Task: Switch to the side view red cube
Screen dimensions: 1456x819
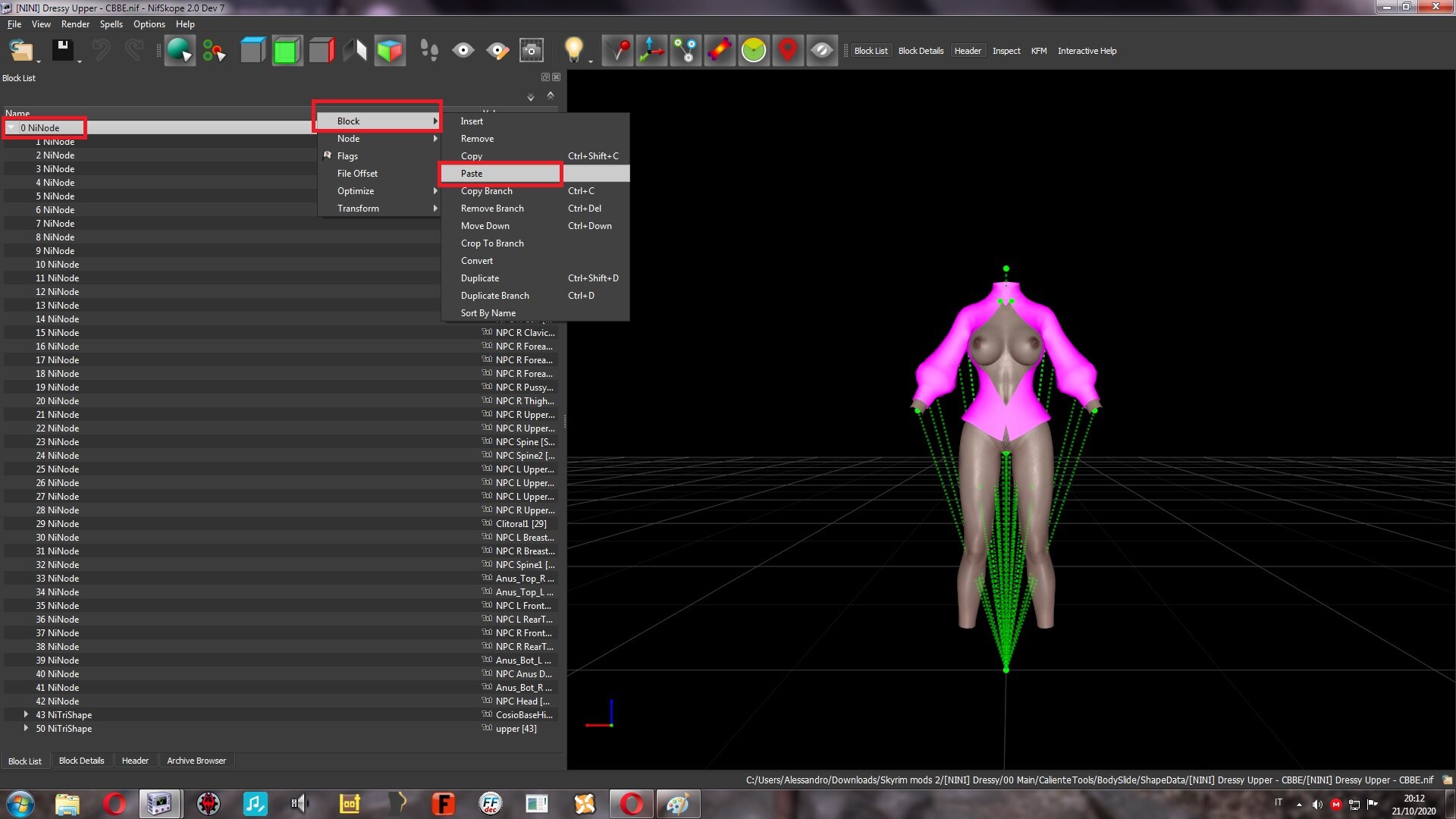Action: (322, 51)
